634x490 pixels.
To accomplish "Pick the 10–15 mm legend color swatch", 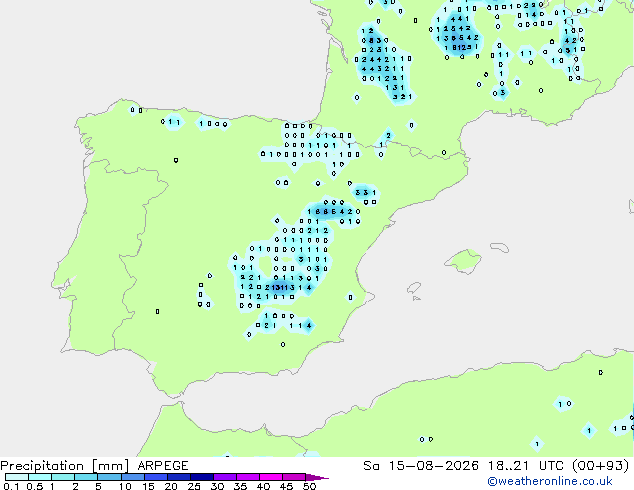I will pos(132,477).
